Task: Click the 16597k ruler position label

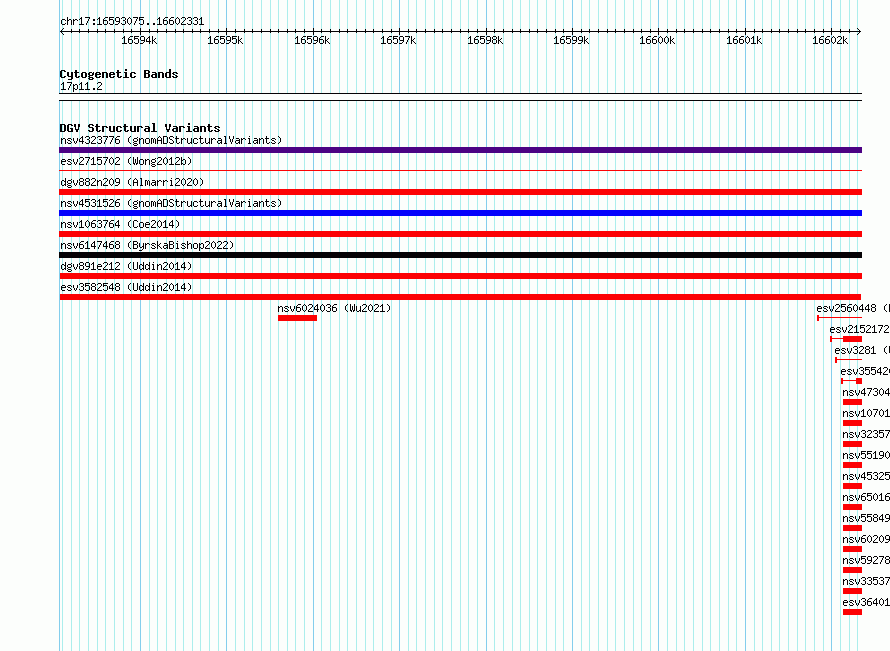Action: pos(398,40)
